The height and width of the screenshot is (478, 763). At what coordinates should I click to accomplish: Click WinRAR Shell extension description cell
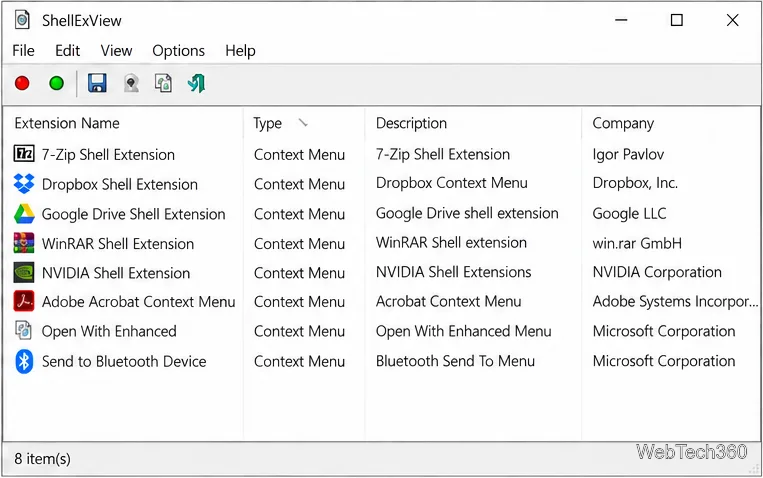coord(451,242)
